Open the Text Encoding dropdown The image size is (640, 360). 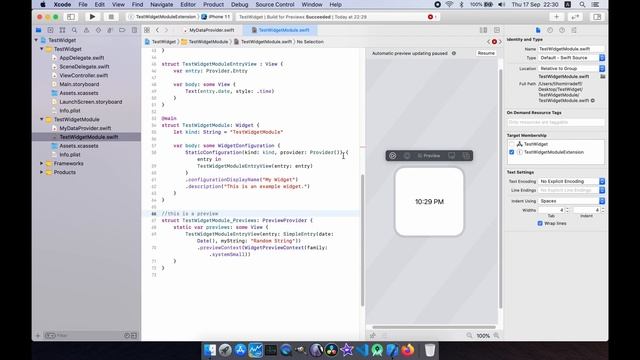tap(571, 181)
